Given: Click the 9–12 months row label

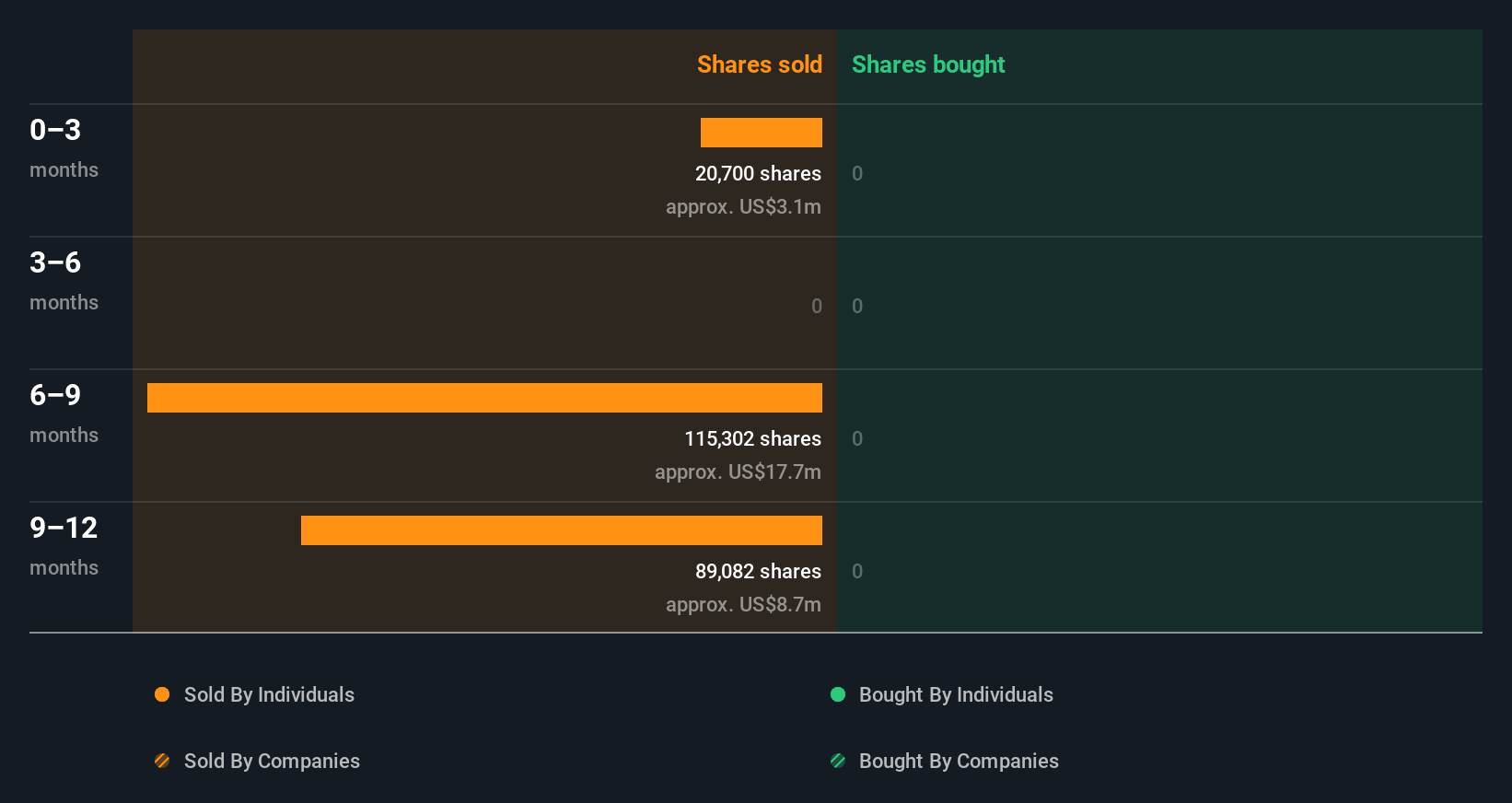Looking at the screenshot, I should 64,545.
